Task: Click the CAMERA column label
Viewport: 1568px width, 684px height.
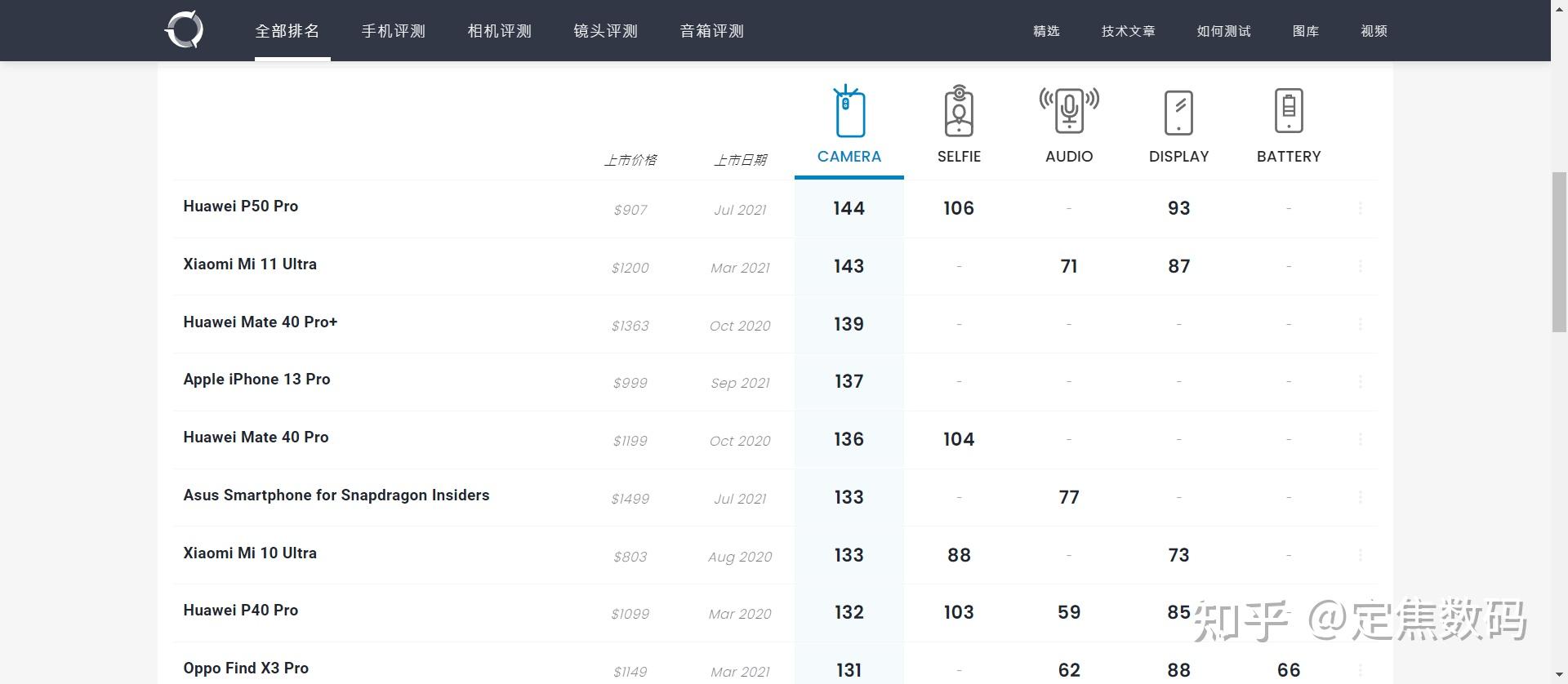Action: pos(849,157)
